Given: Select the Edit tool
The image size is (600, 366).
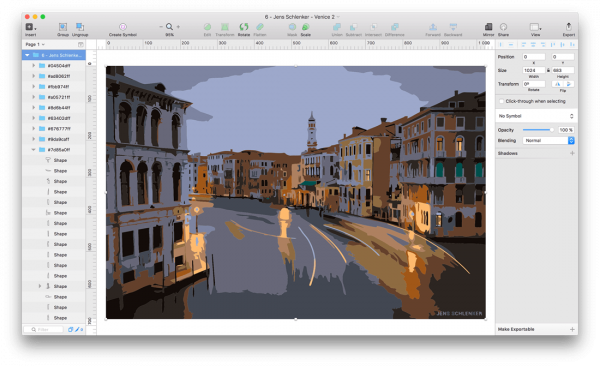Looking at the screenshot, I should [x=207, y=27].
